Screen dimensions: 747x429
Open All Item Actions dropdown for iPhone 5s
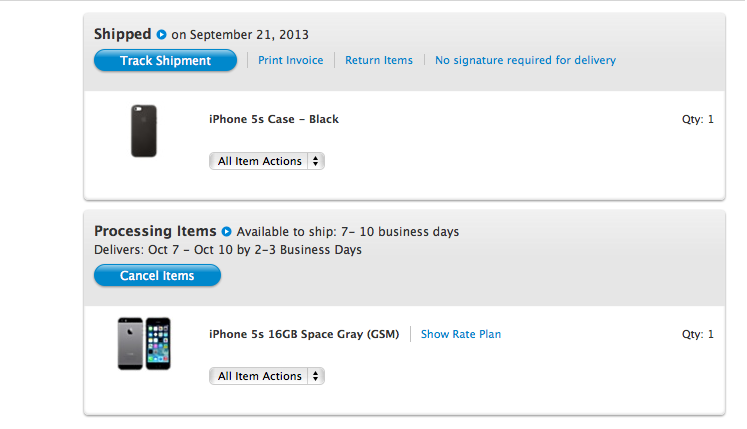267,376
